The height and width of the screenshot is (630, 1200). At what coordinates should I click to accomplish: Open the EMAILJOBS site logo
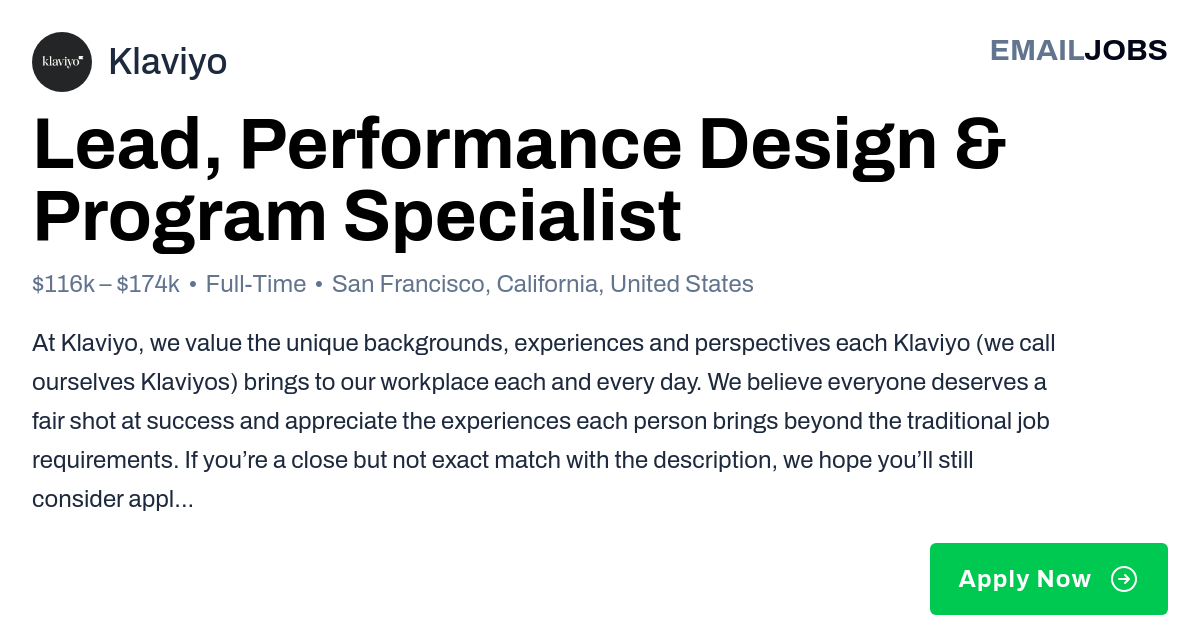point(1078,50)
